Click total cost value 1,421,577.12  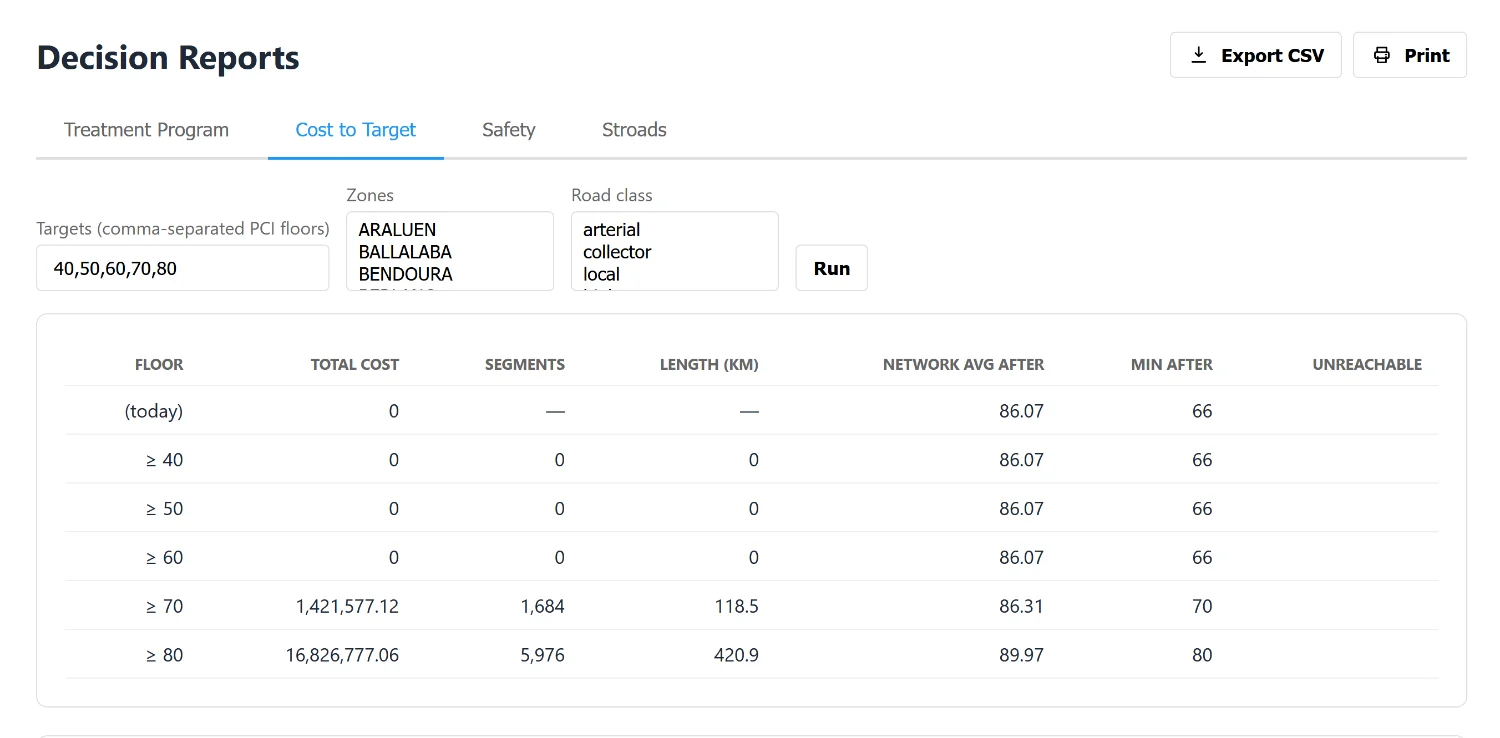(347, 606)
